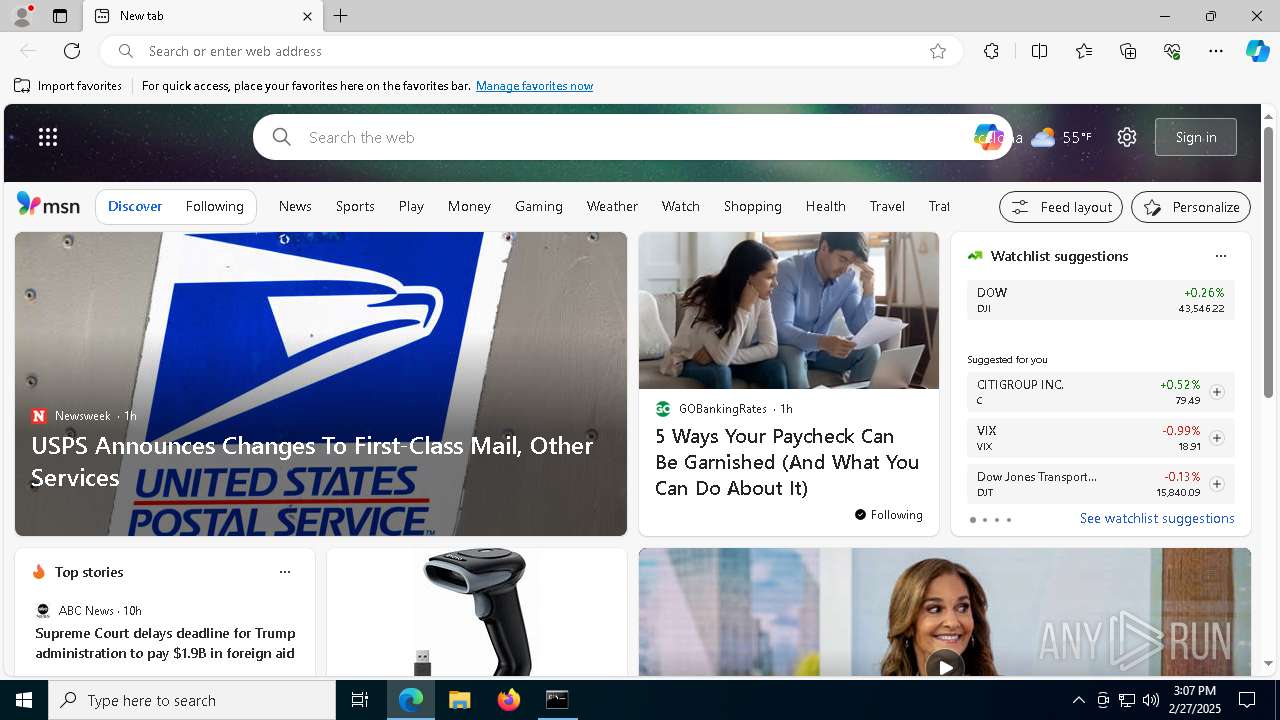Open Top stories more options menu
The width and height of the screenshot is (1280, 720).
[x=285, y=572]
